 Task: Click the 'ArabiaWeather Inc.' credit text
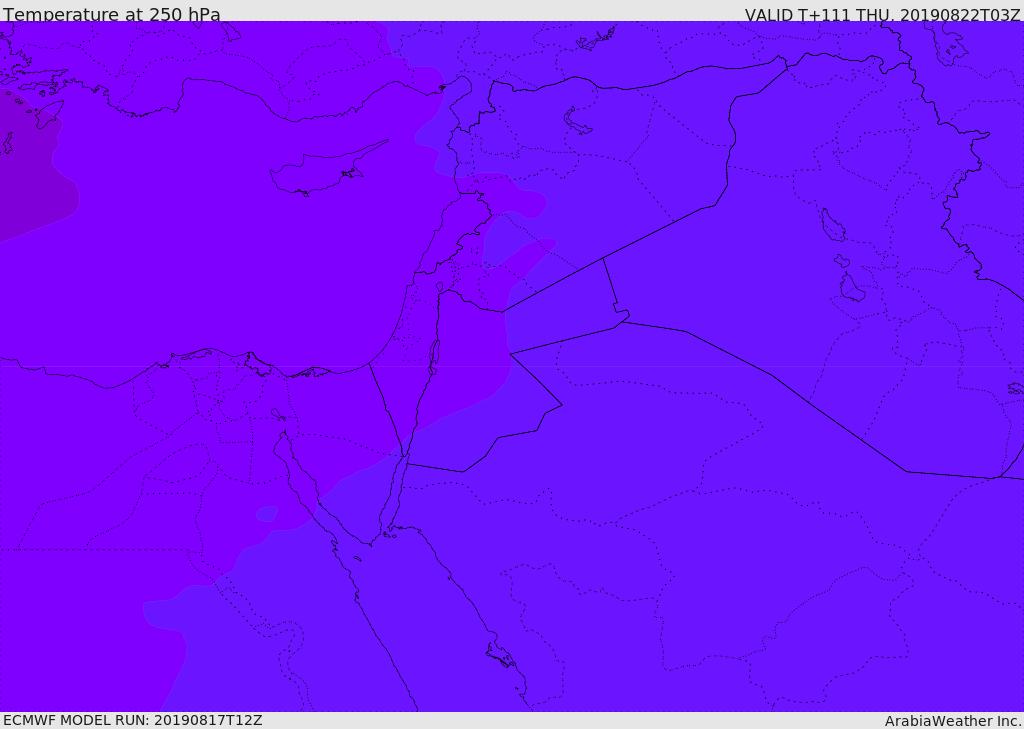click(x=953, y=721)
